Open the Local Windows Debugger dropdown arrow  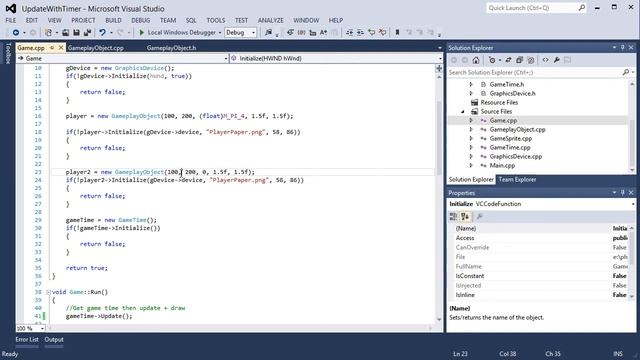(x=220, y=33)
